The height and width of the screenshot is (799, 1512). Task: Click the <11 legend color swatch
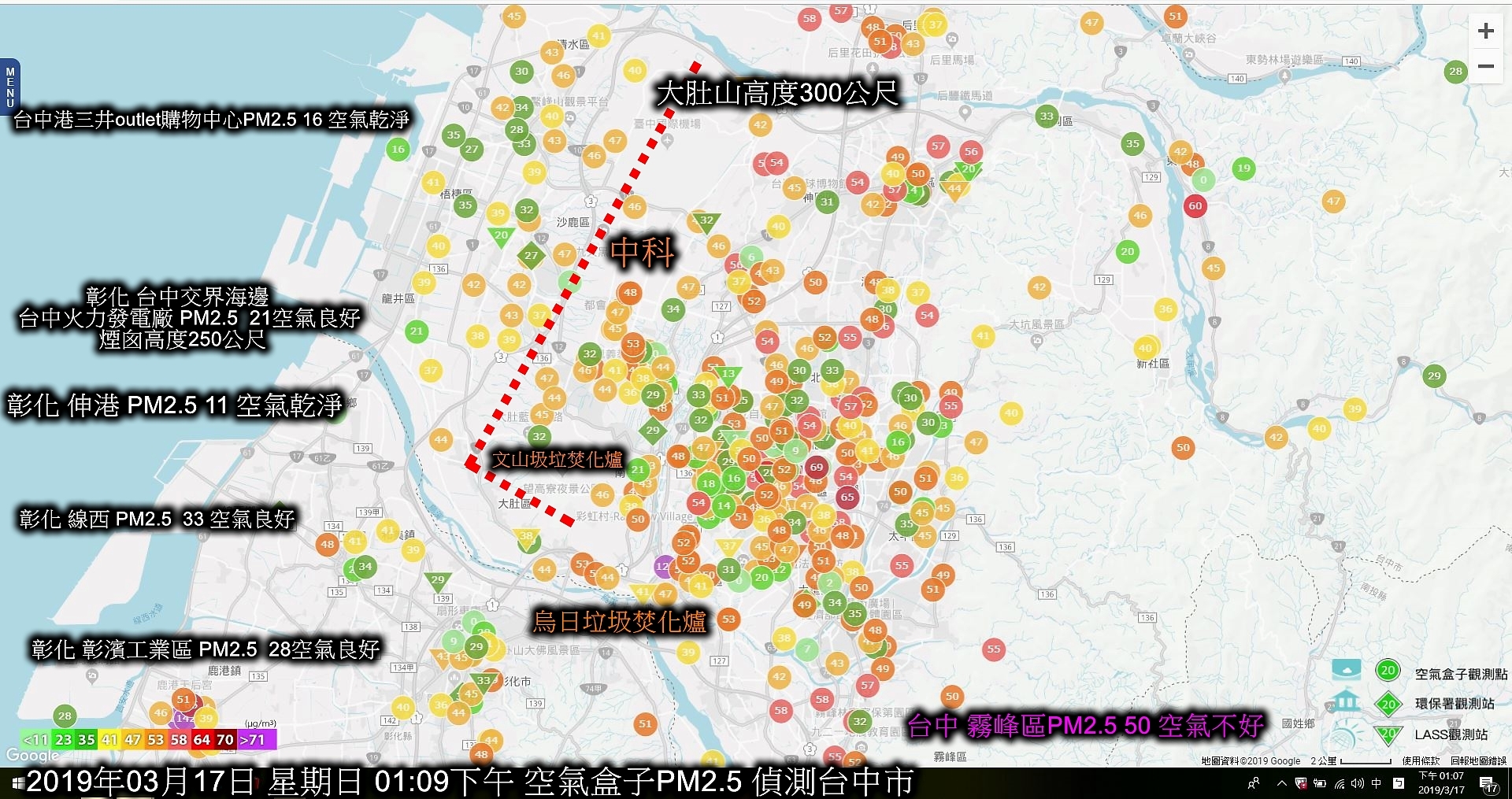click(35, 740)
